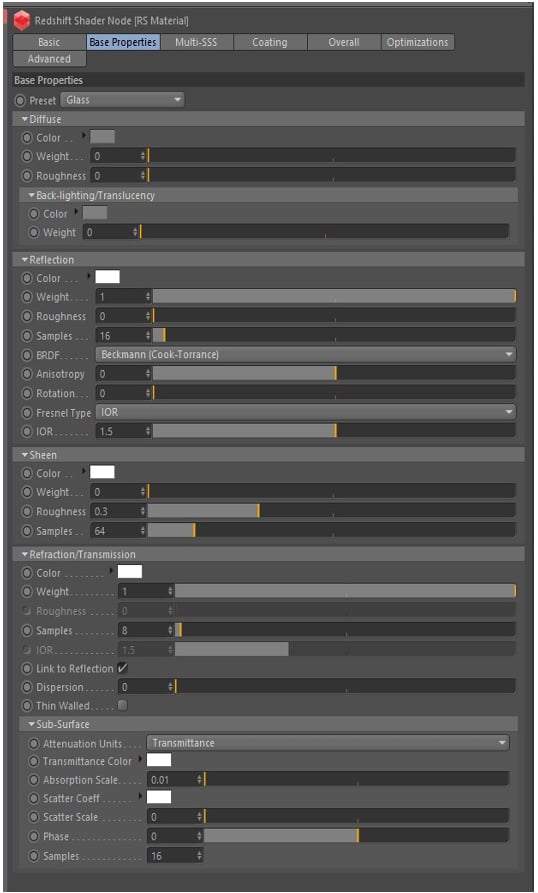Open the Preset Glass dropdown

(x=122, y=100)
